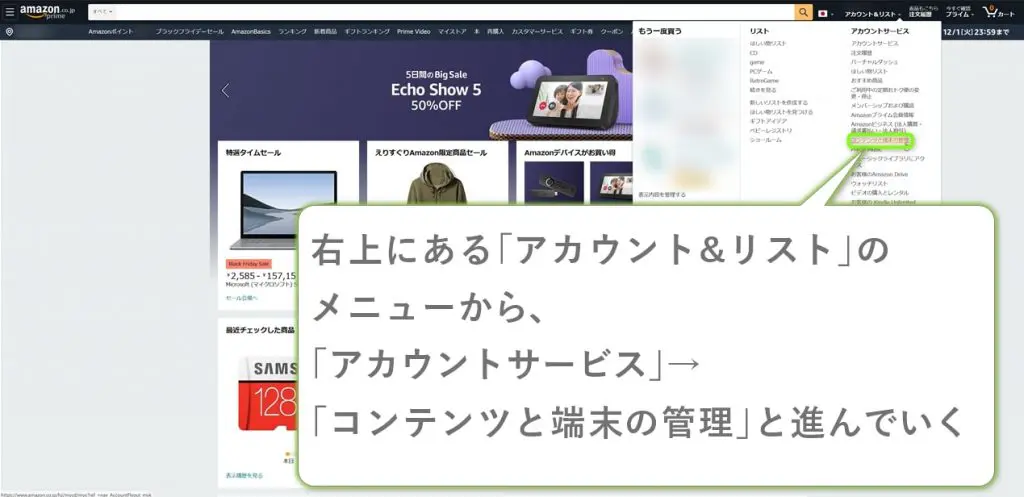Viewport: 1024px width, 497px height.
Task: Open お客様のAmazon Drive link
Action: [879, 174]
